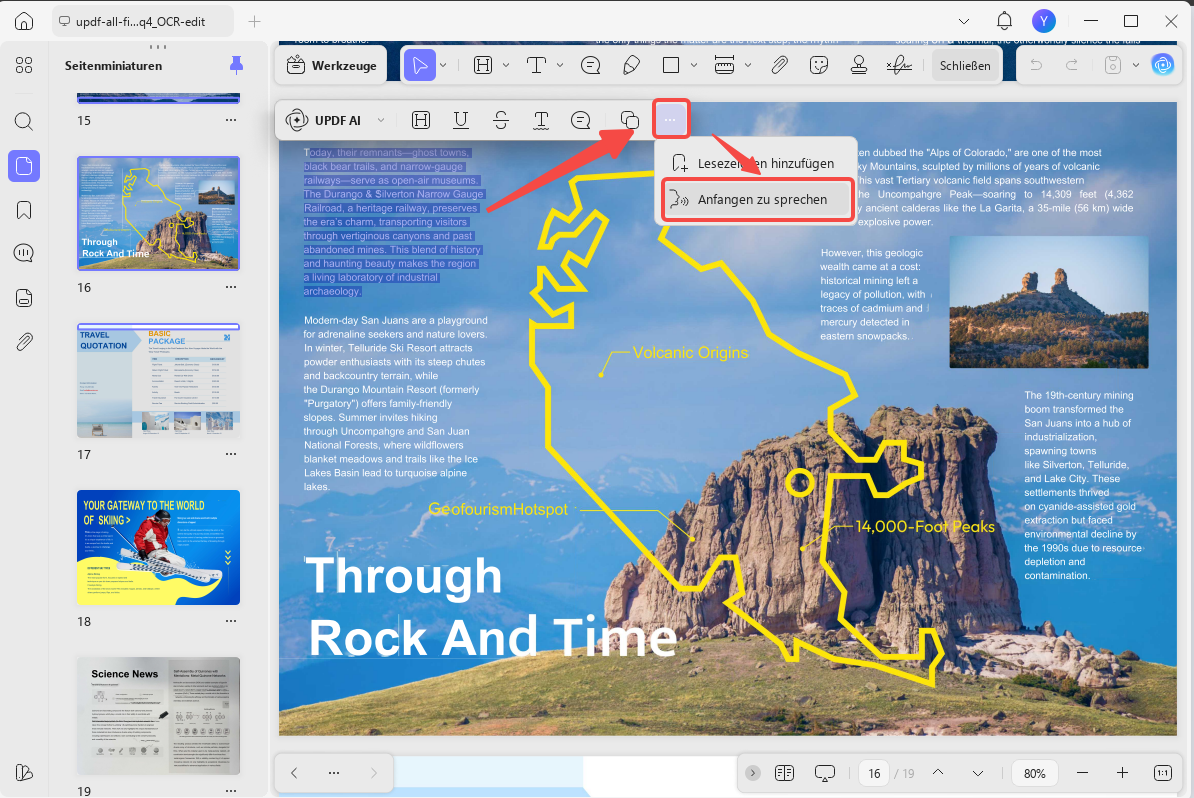This screenshot has width=1194, height=798.
Task: Open the page layout view icon in bottom bar
Action: click(x=784, y=773)
